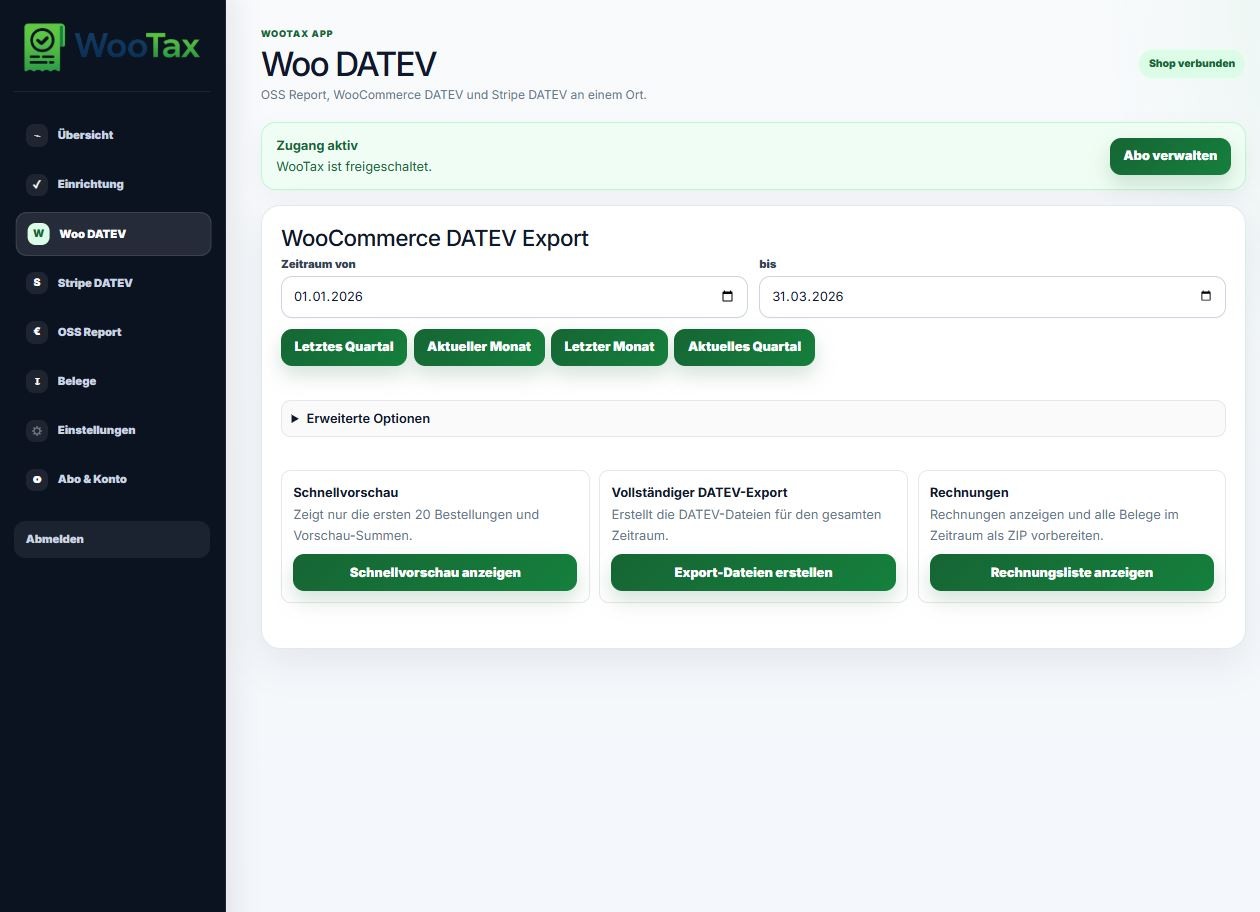The image size is (1260, 912).
Task: Click the Einstellungen gear icon
Action: 37,430
